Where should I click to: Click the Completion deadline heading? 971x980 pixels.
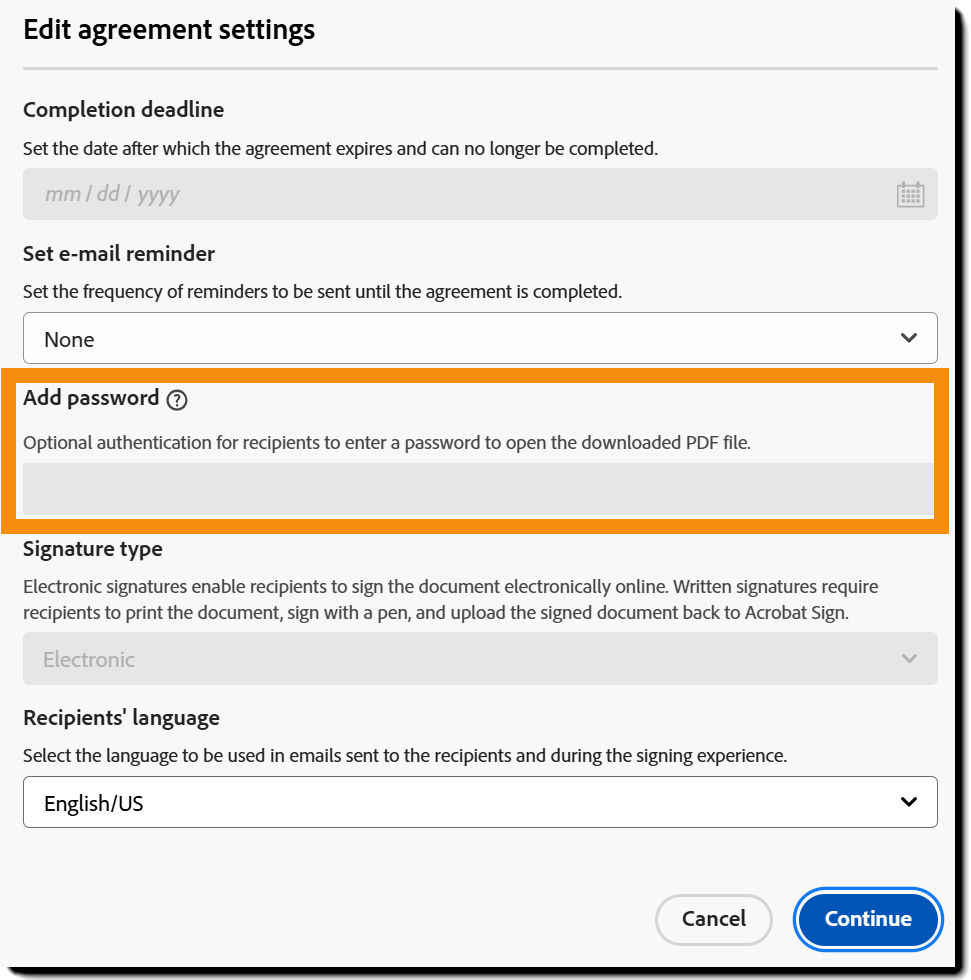[x=123, y=110]
